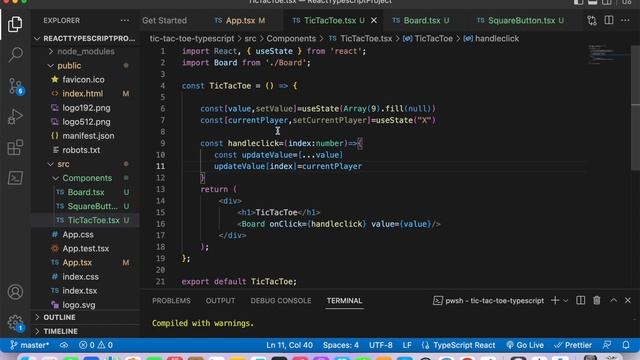Image resolution: width=640 pixels, height=360 pixels.
Task: Open the new terminal launch profile dropdown
Action: pyautogui.click(x=565, y=301)
